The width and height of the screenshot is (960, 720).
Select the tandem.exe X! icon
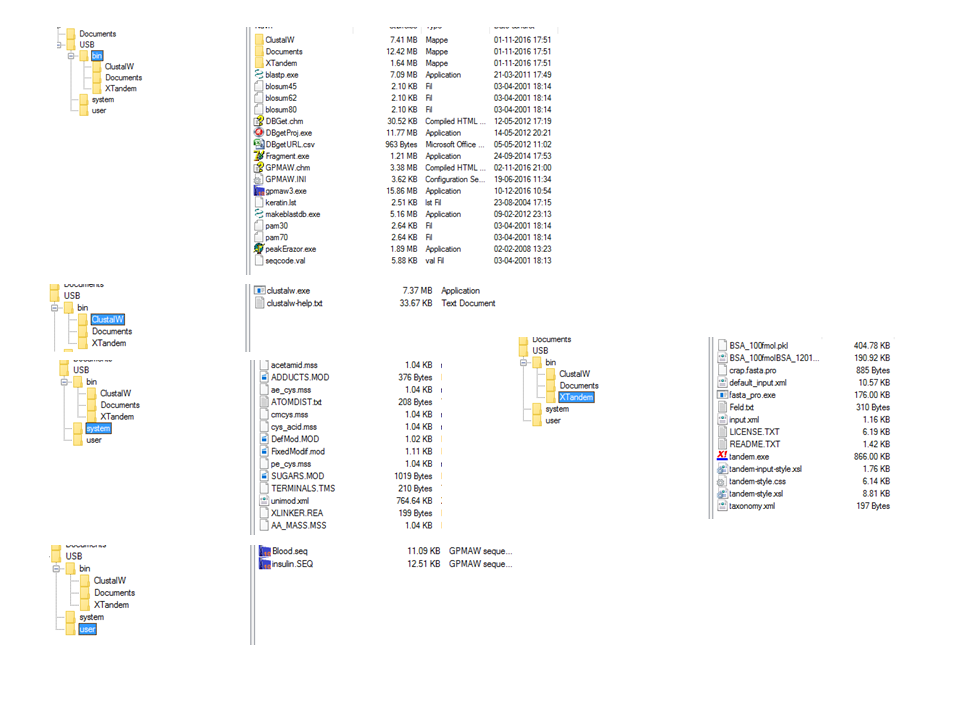tap(722, 456)
